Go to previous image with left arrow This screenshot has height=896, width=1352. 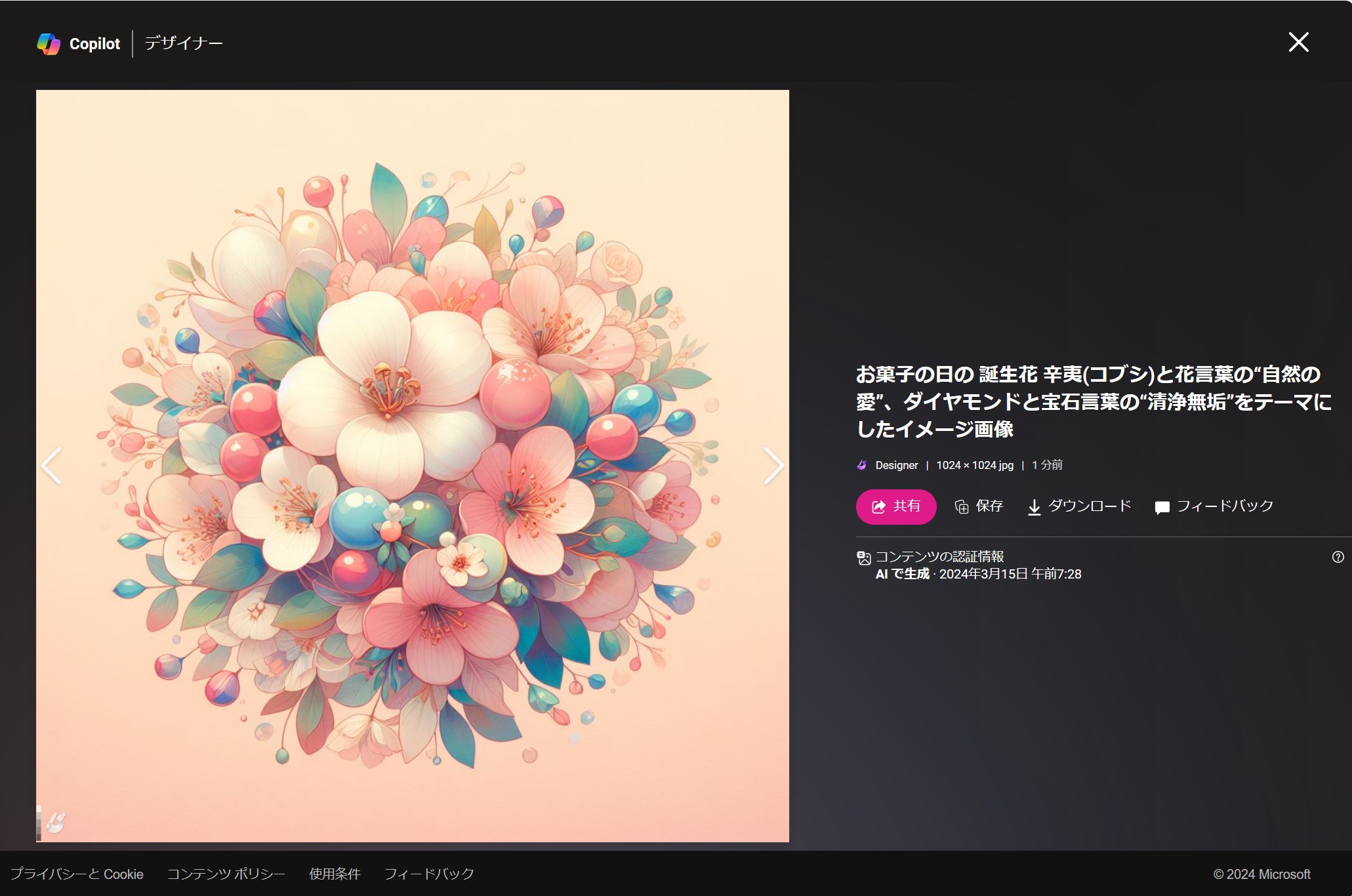coord(51,466)
